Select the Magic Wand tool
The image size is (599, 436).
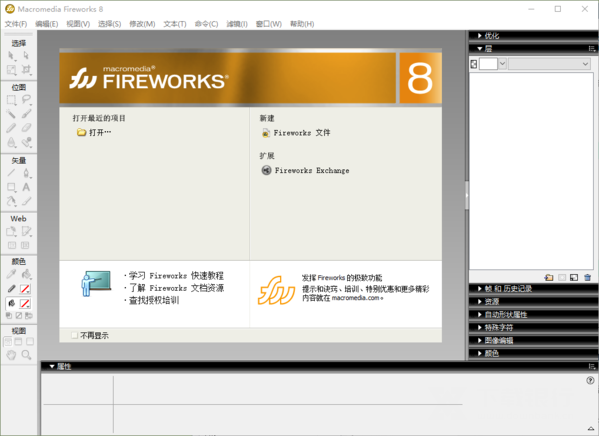coord(11,114)
